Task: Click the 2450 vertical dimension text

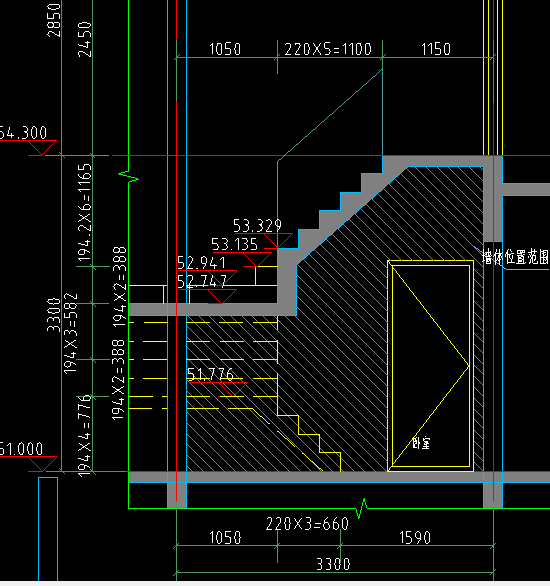Action: [85, 39]
